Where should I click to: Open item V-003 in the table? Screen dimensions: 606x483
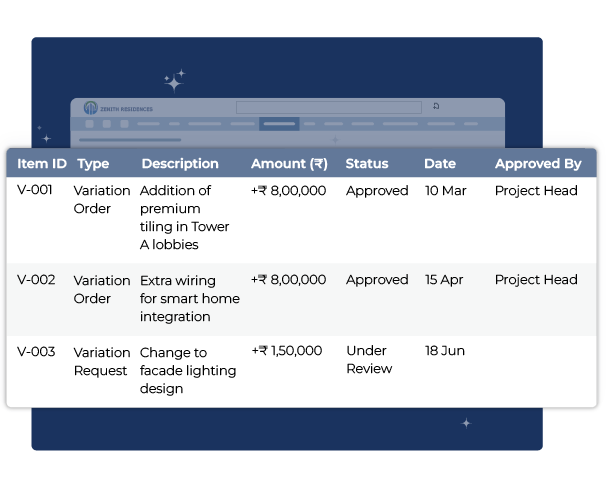coord(36,352)
